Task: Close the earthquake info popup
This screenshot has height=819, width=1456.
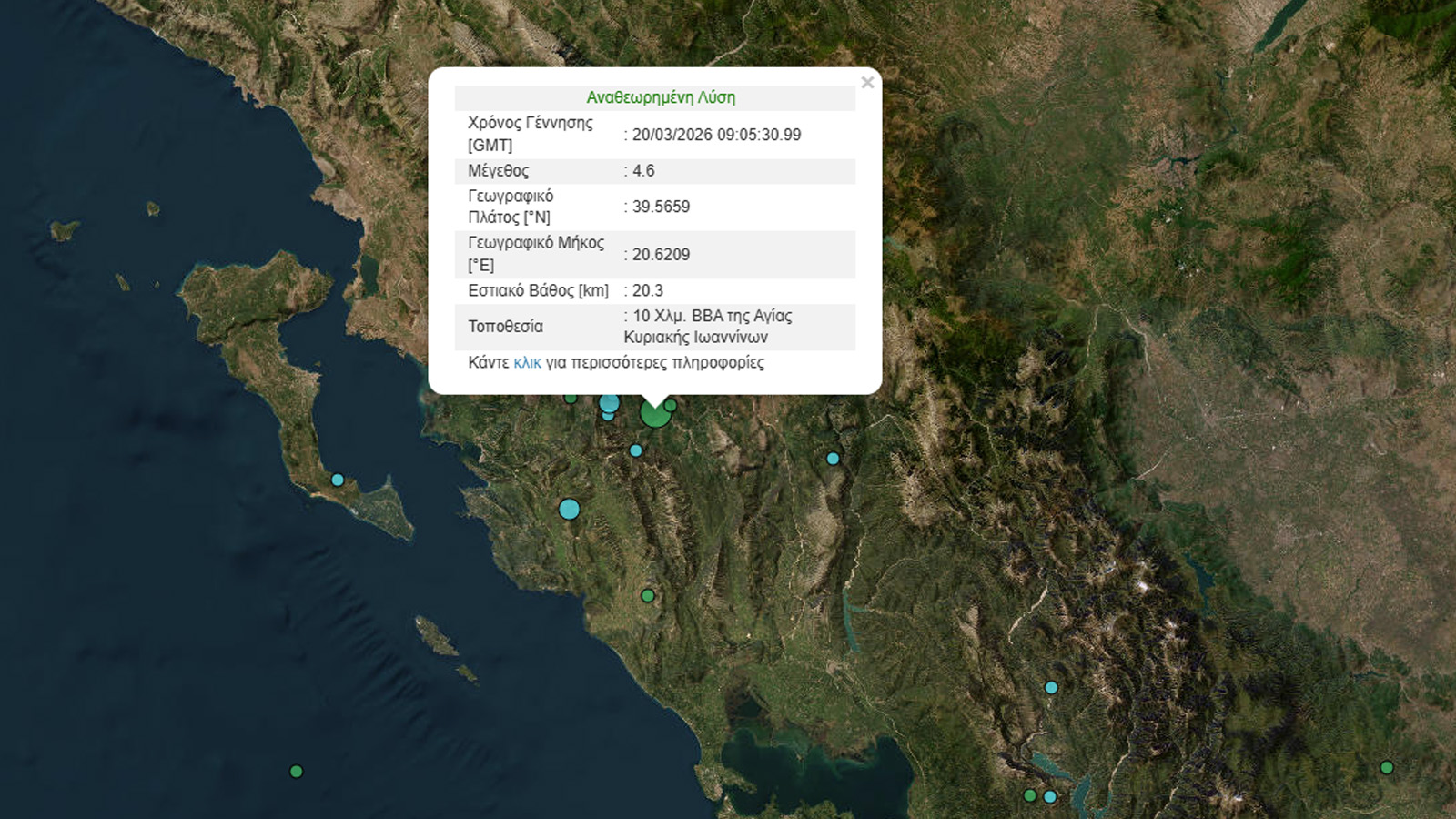Action: click(866, 83)
